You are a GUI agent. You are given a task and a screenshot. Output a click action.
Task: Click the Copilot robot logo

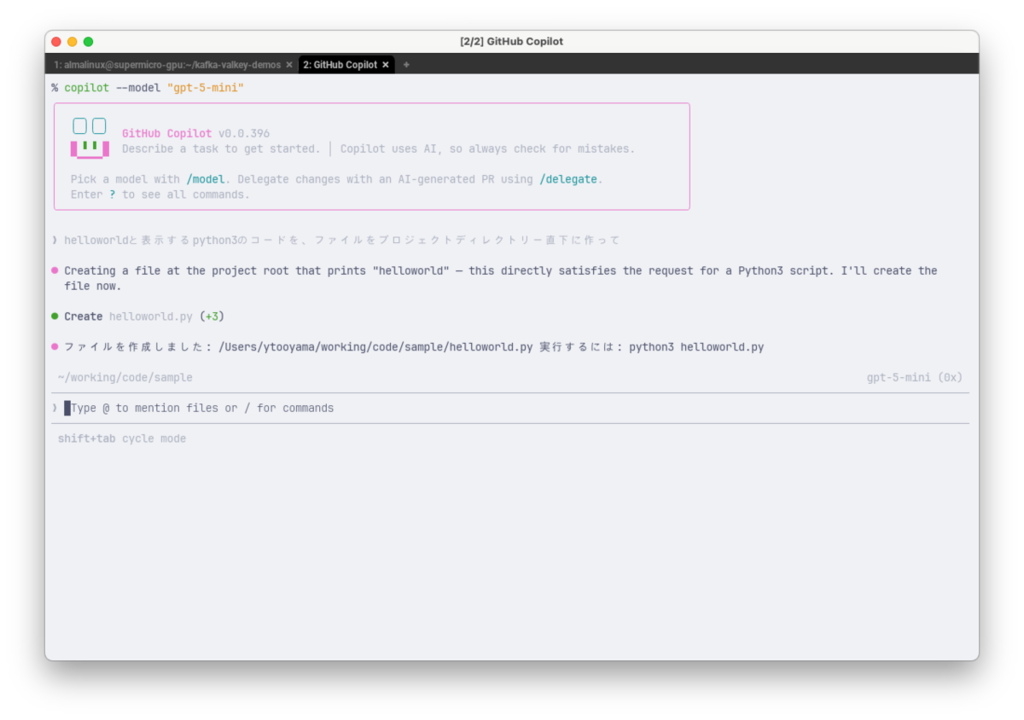[89, 138]
